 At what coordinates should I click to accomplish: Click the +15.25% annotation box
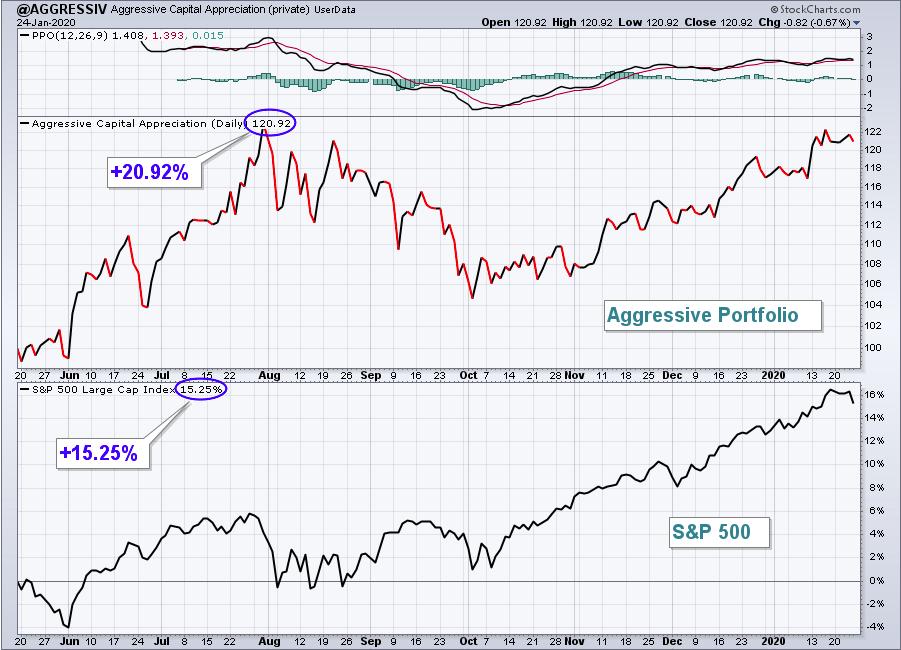click(x=103, y=453)
